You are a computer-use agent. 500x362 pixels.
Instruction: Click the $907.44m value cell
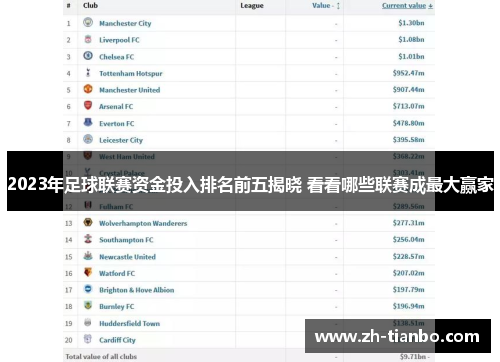click(x=408, y=90)
